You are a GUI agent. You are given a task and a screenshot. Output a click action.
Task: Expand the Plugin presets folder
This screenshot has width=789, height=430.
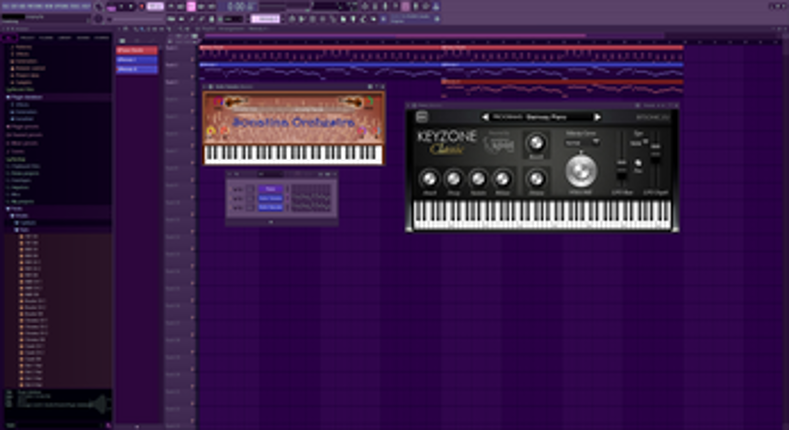[23, 127]
